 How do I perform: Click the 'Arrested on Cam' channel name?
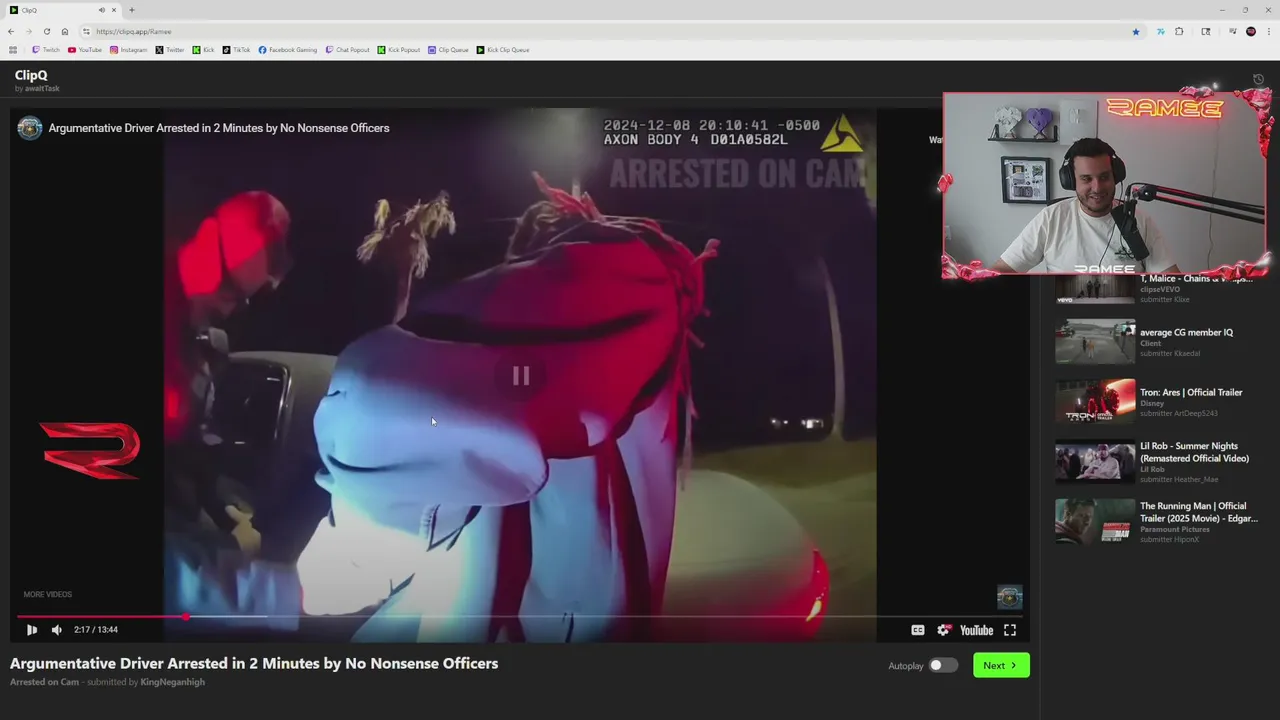44,682
